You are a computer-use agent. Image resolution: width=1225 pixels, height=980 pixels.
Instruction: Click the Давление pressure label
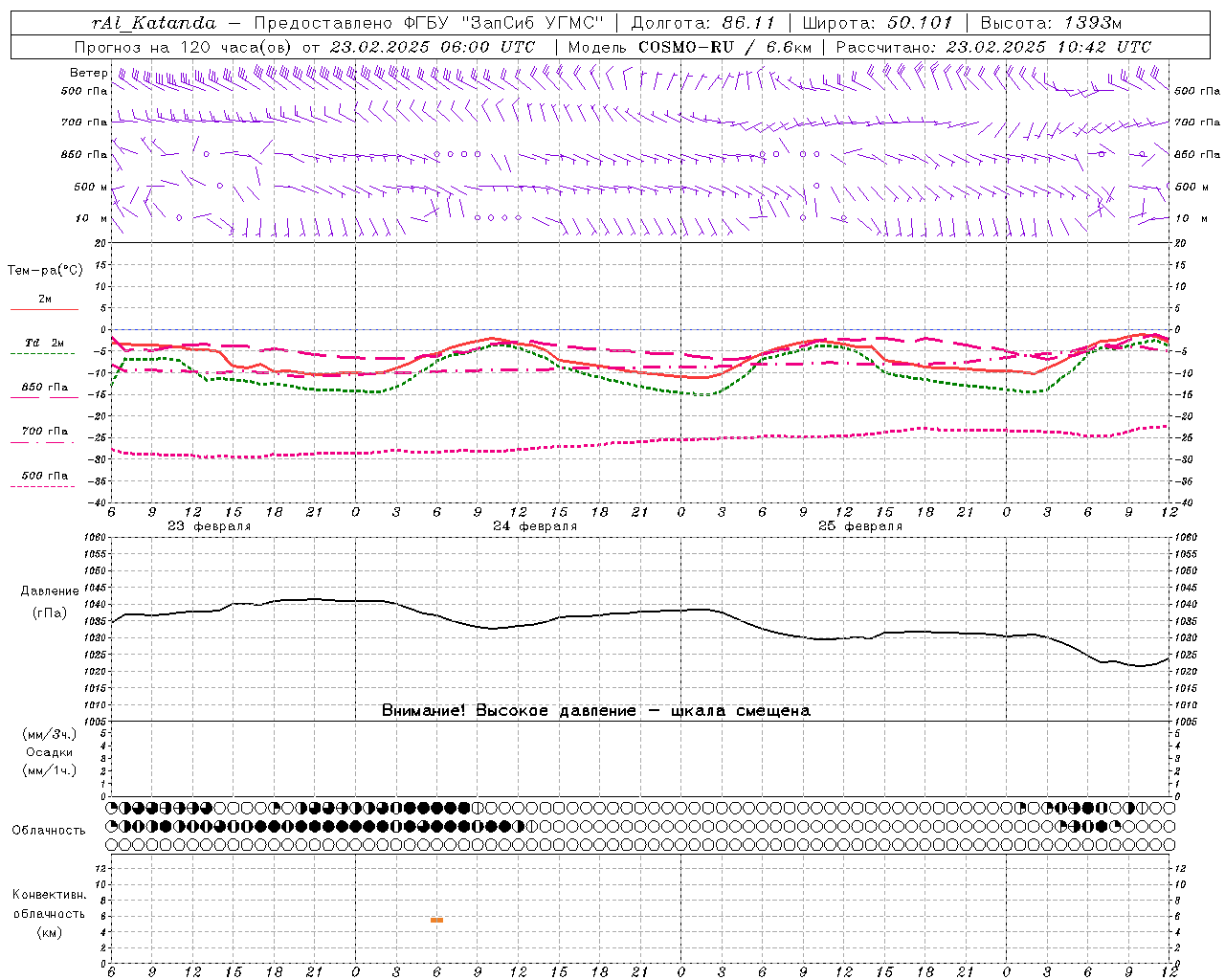(50, 591)
